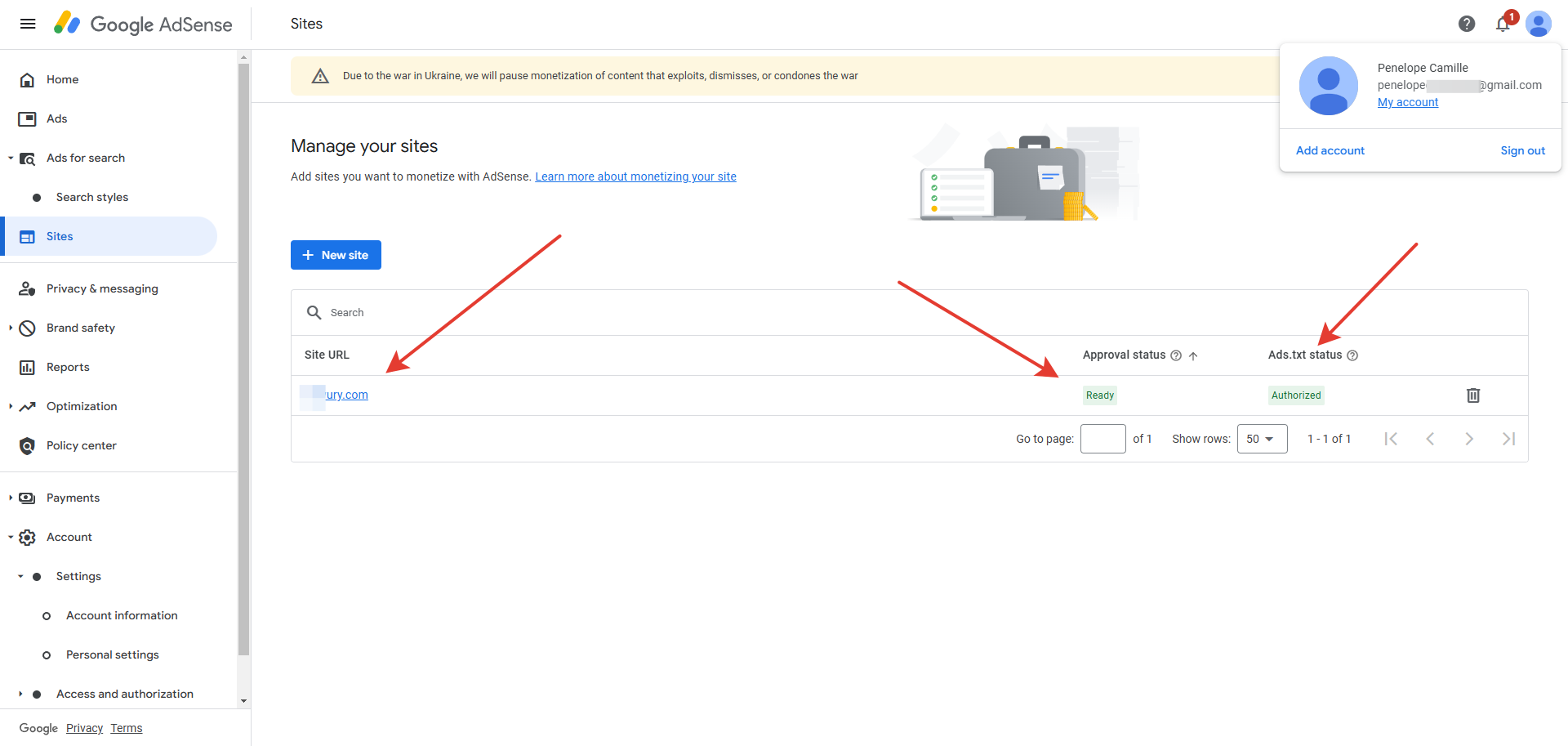Click the profile avatar in top bar
Viewport: 1568px width, 746px height.
pos(1539,24)
